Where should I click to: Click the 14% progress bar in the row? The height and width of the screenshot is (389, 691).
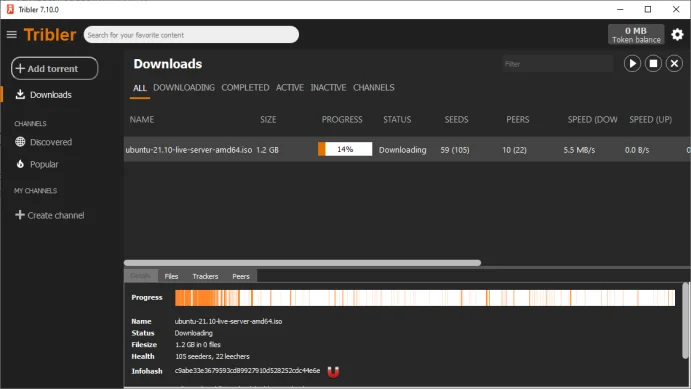pos(345,149)
